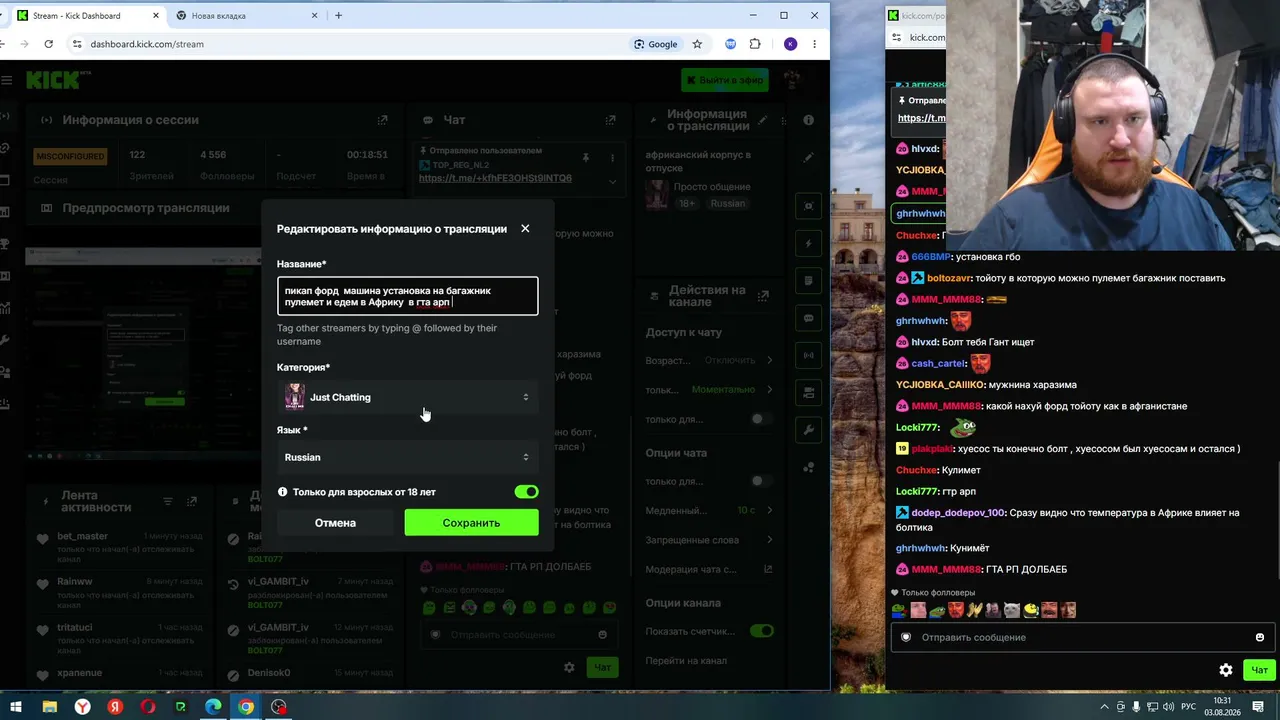This screenshot has height=720, width=1280.
Task: Click the info icon in right sidebar
Action: [808, 120]
